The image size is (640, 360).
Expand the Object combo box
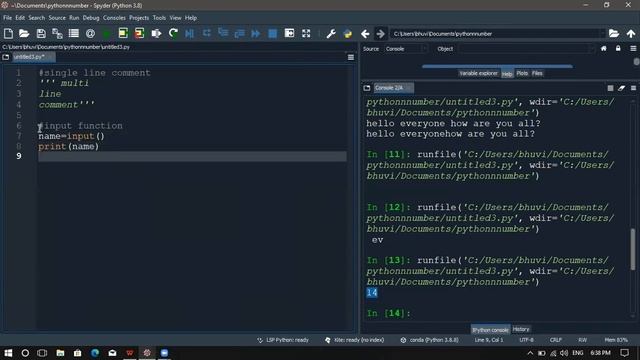coord(526,49)
